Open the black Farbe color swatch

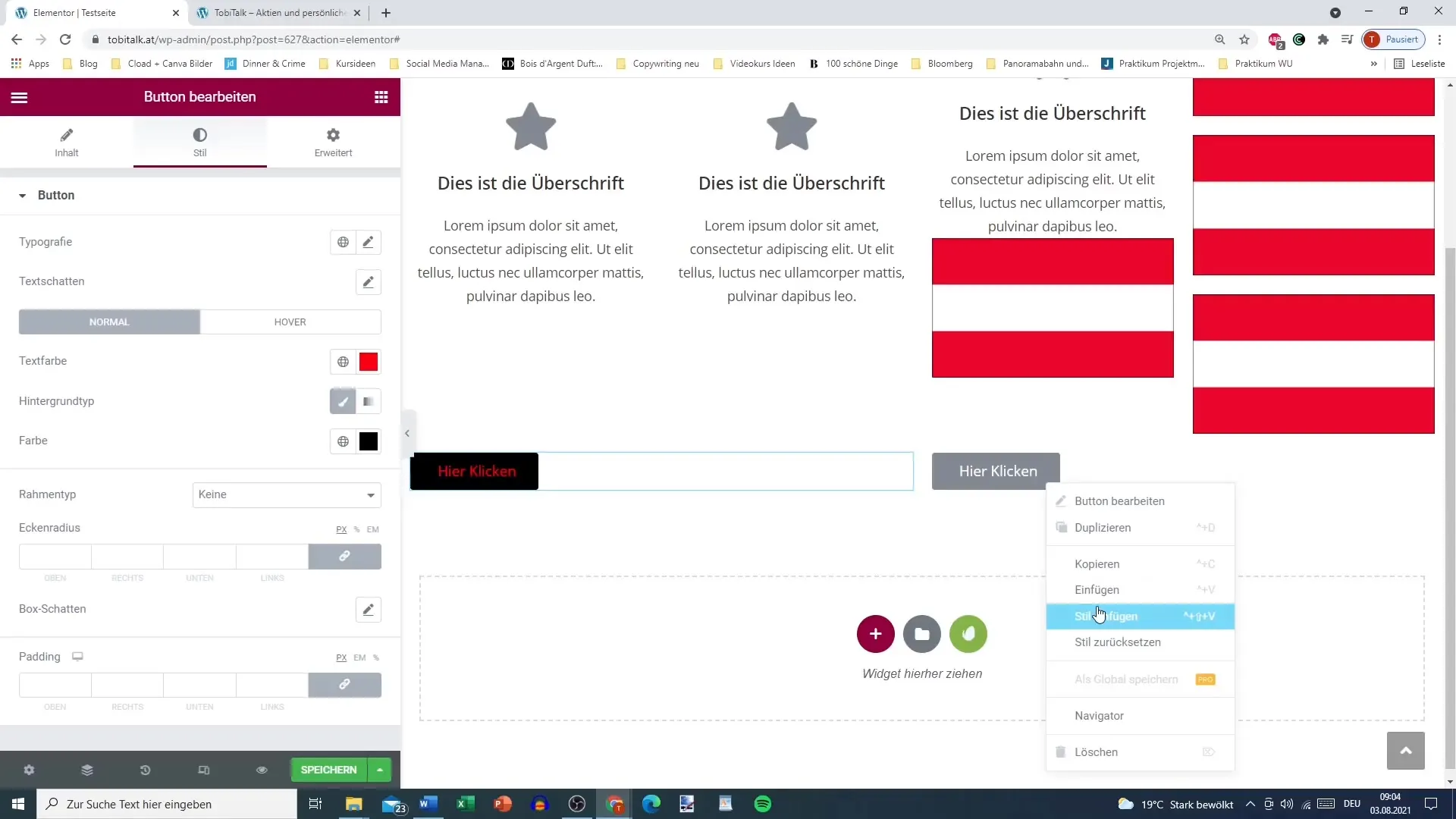coord(369,441)
